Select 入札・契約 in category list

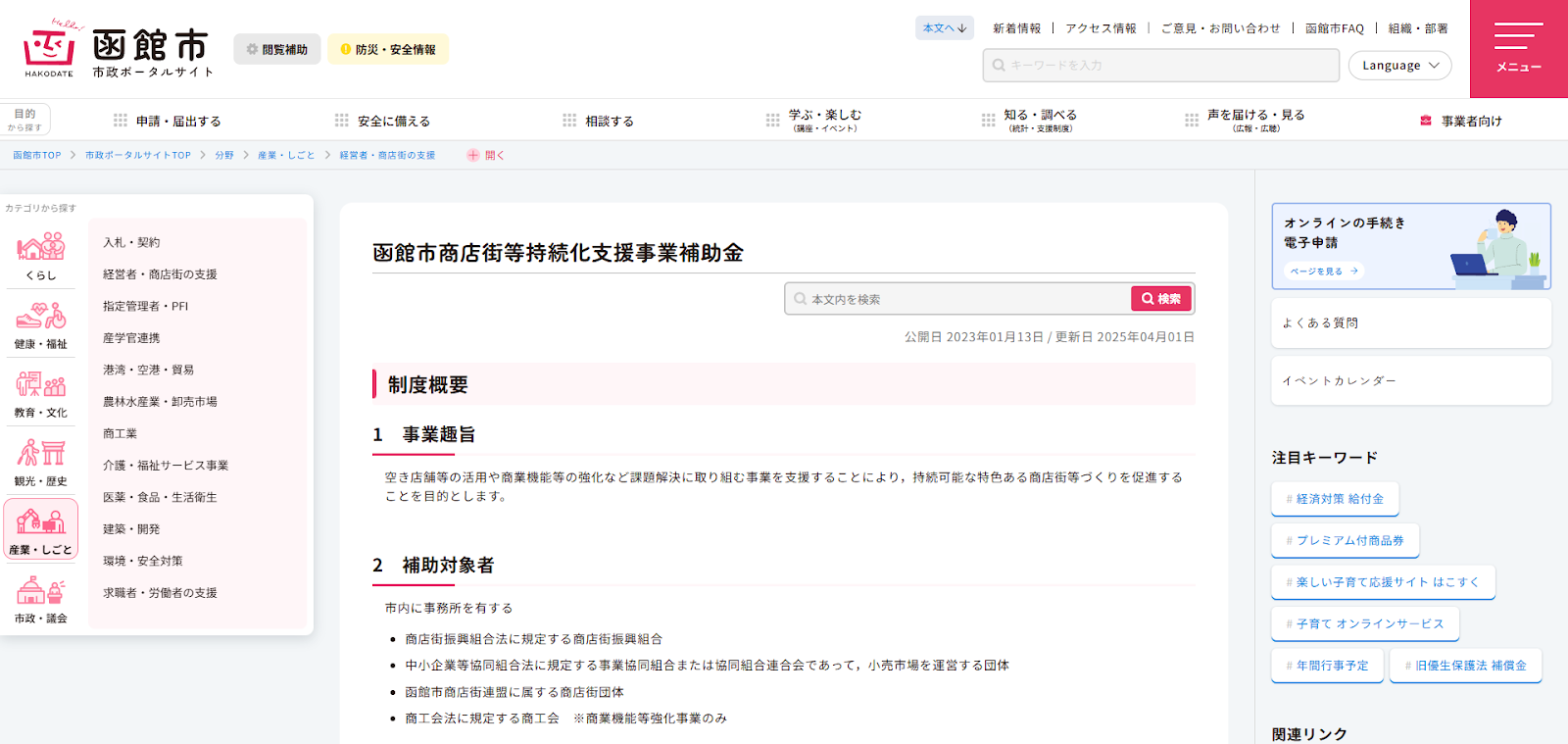(x=131, y=242)
